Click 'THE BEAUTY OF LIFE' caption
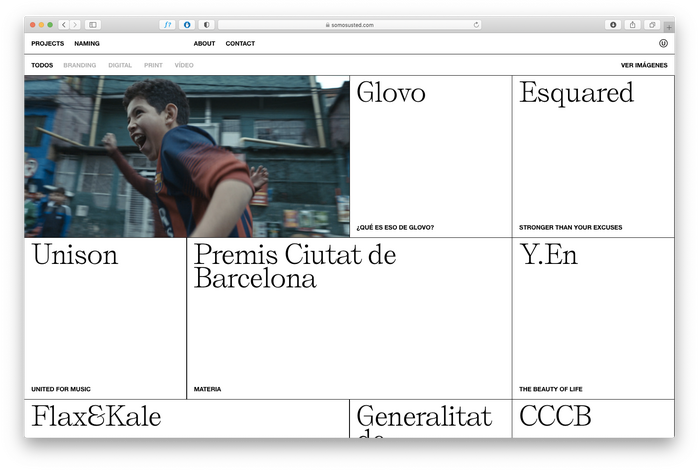699x470 pixels. click(551, 389)
